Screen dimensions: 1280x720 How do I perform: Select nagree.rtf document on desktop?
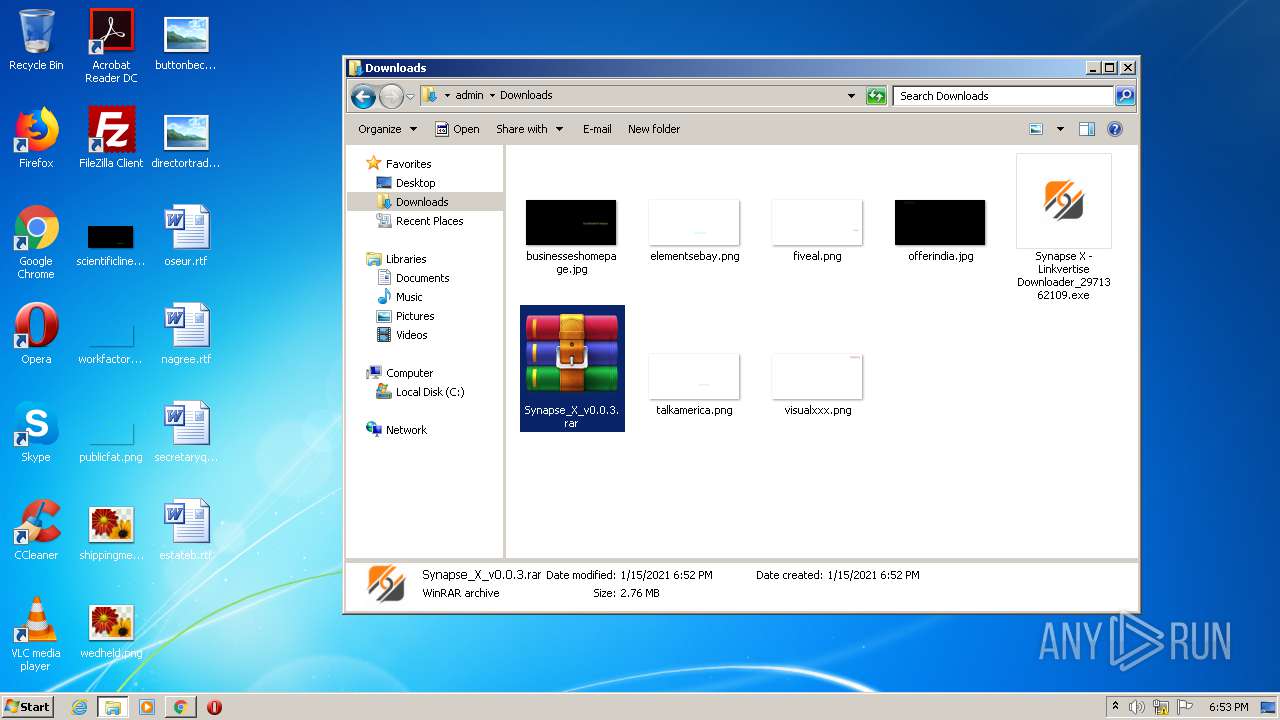[x=186, y=335]
